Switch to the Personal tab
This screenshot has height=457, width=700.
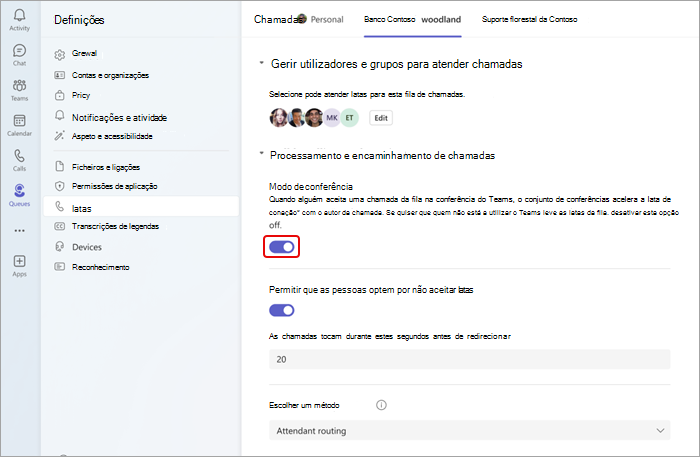tap(327, 20)
